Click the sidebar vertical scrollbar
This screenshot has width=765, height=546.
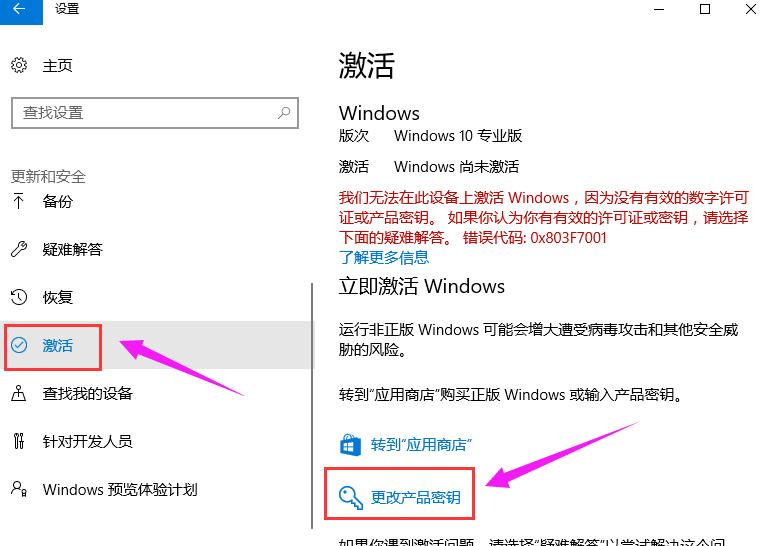[x=312, y=405]
